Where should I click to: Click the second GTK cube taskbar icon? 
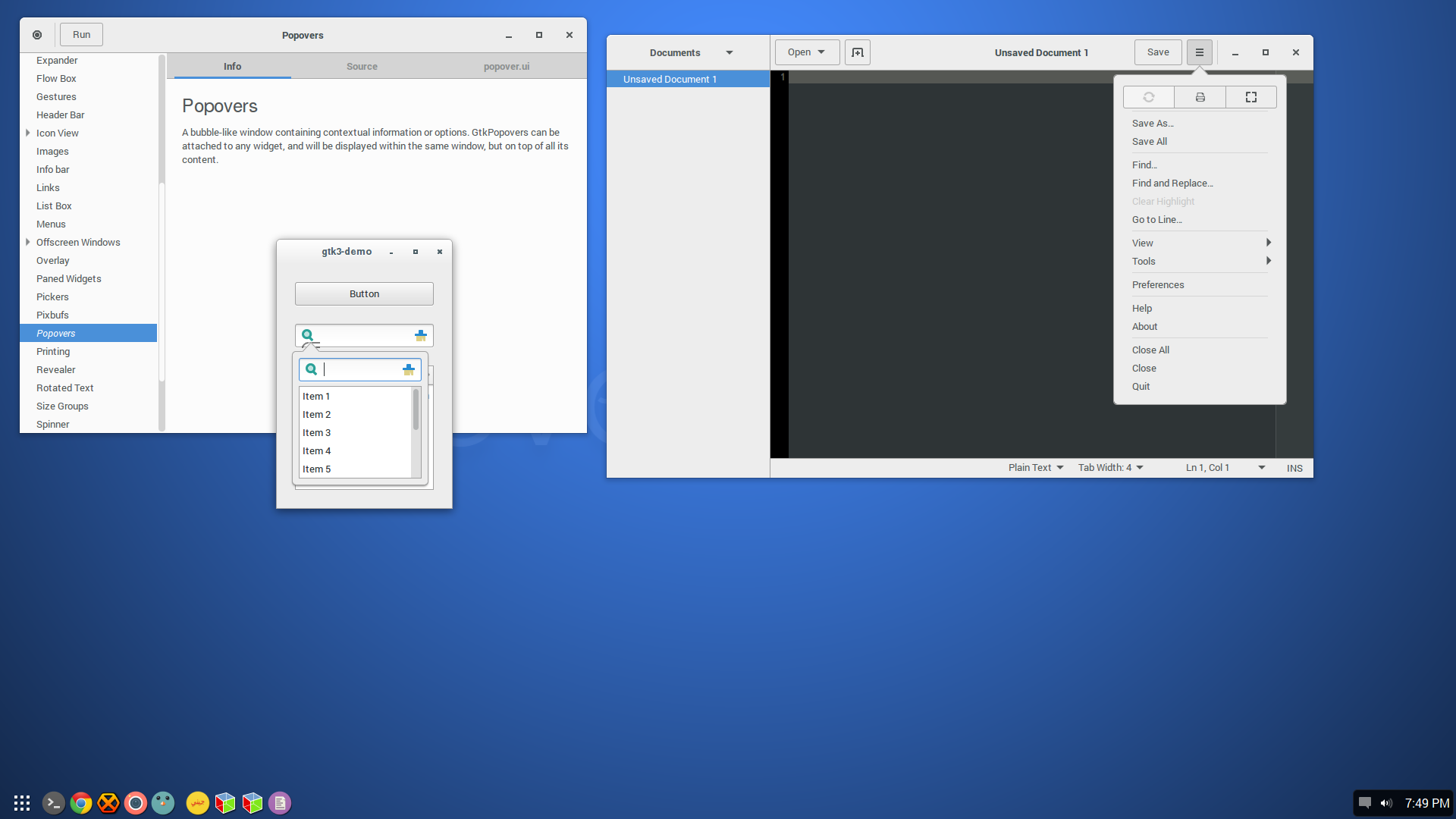[x=253, y=803]
